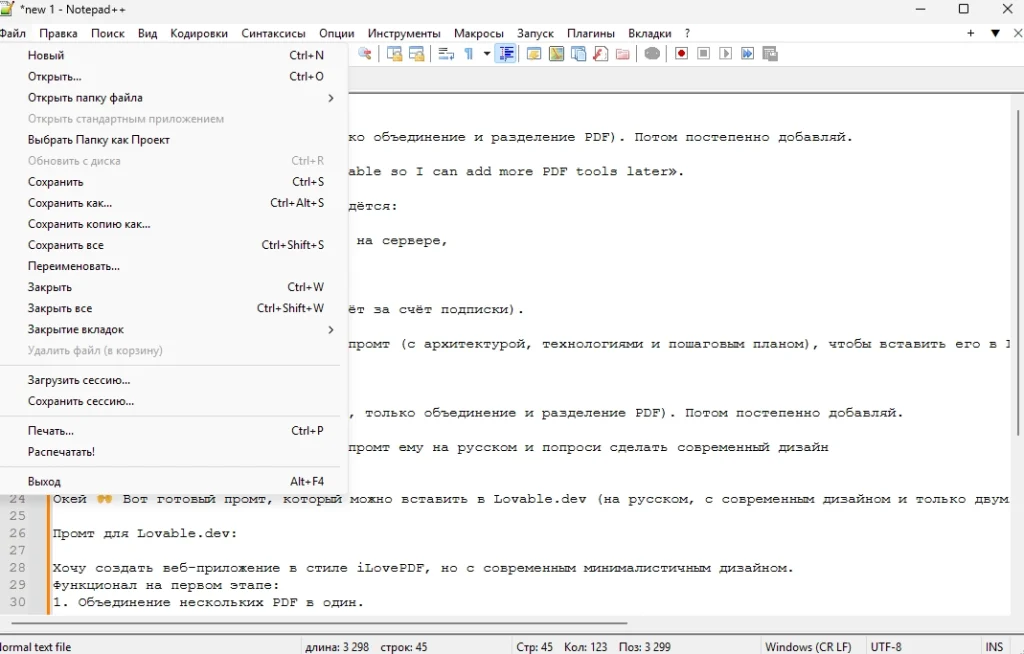Click 'Выход' to exit Notepad++
The image size is (1024, 654).
pos(44,482)
